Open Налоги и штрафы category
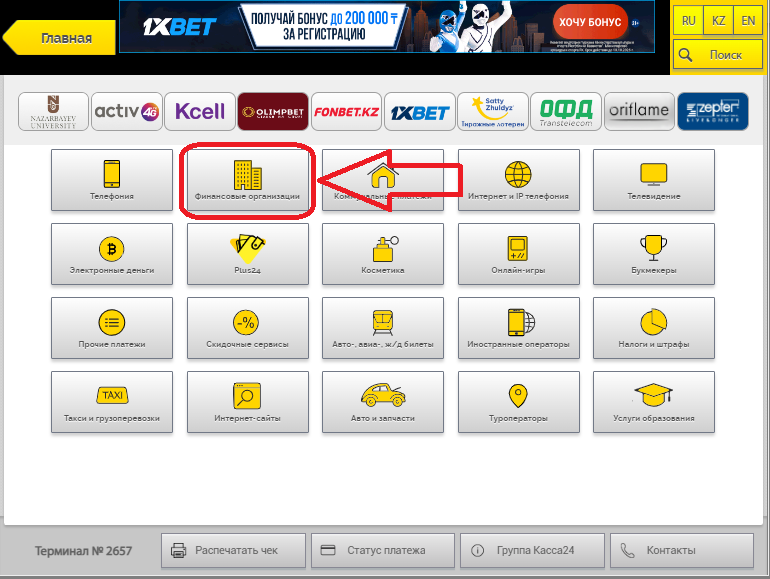The image size is (770, 579). 654,328
